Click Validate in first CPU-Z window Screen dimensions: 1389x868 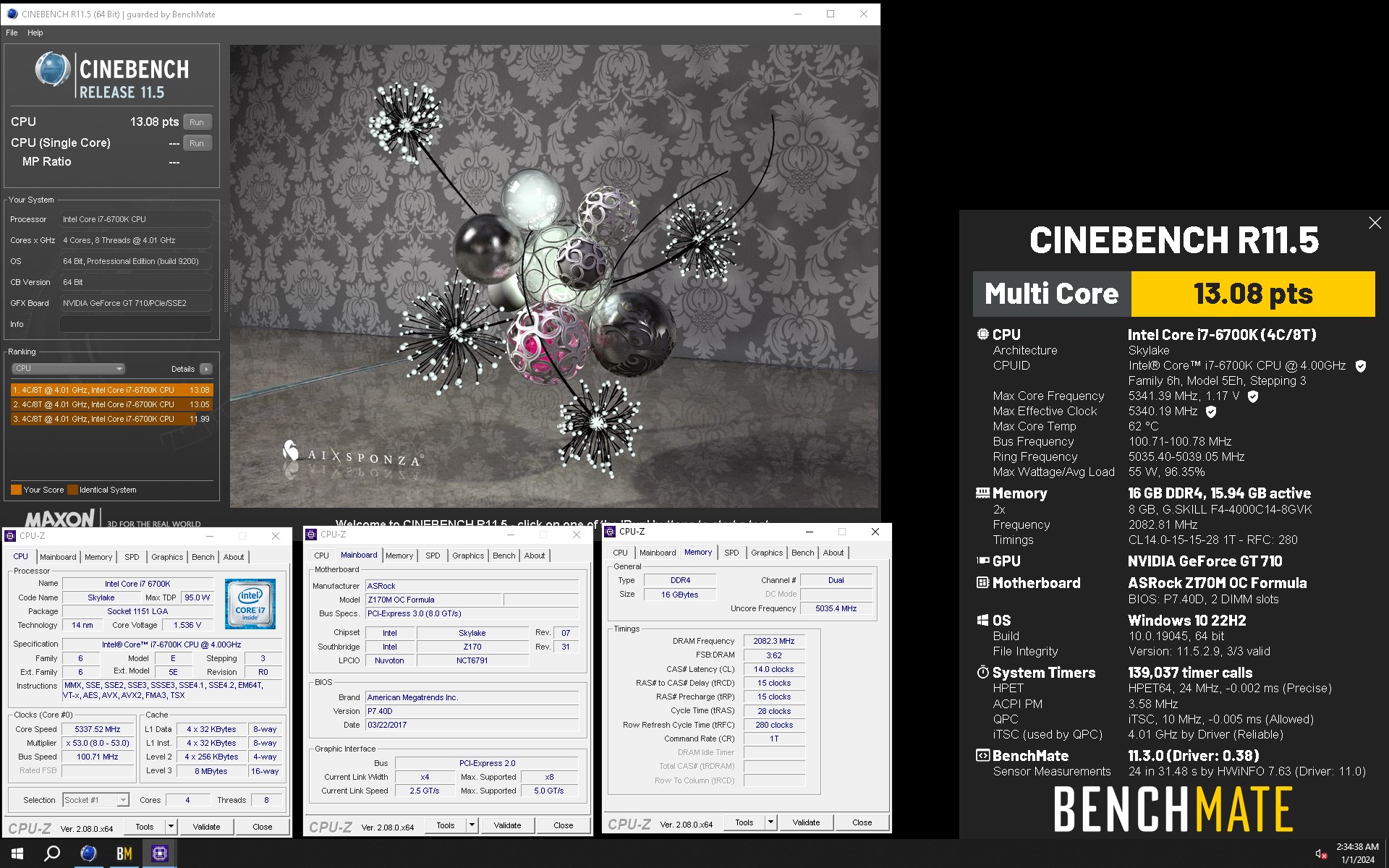click(x=206, y=826)
